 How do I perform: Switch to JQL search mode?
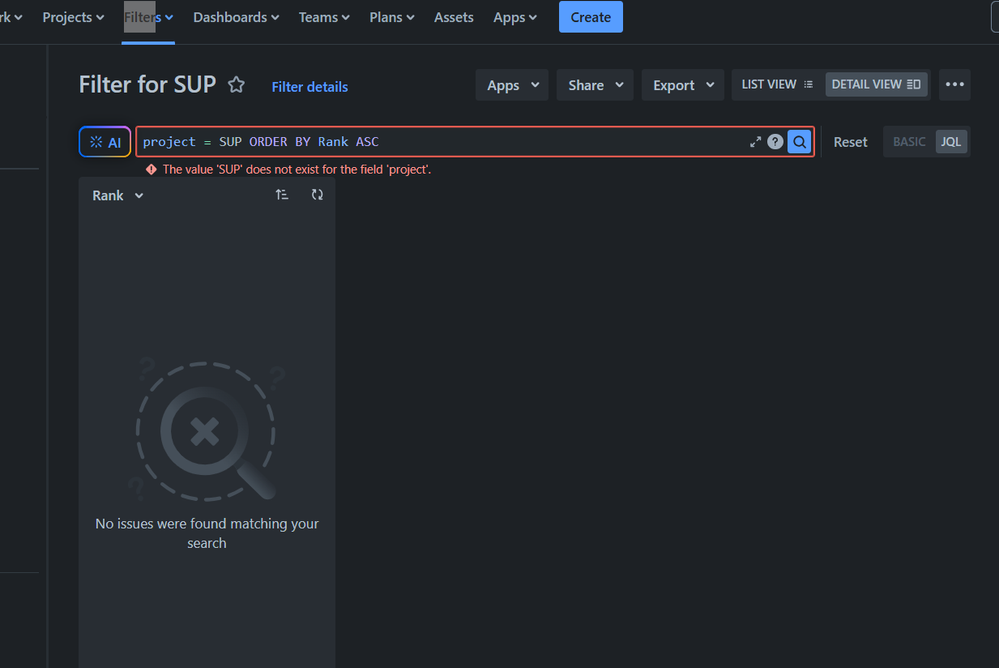tap(951, 142)
